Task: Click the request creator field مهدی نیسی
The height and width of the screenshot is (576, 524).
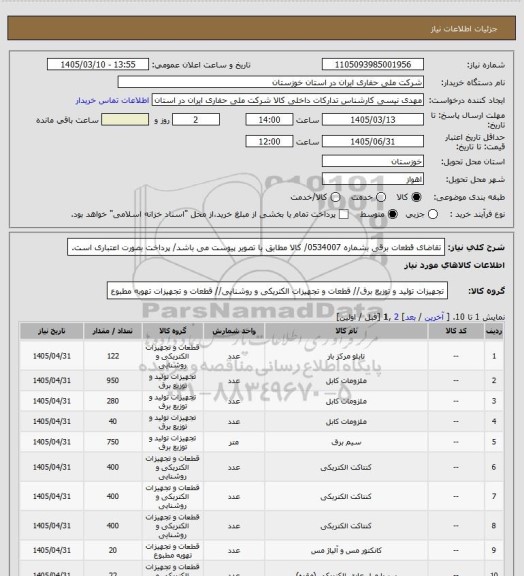Action: (x=288, y=100)
